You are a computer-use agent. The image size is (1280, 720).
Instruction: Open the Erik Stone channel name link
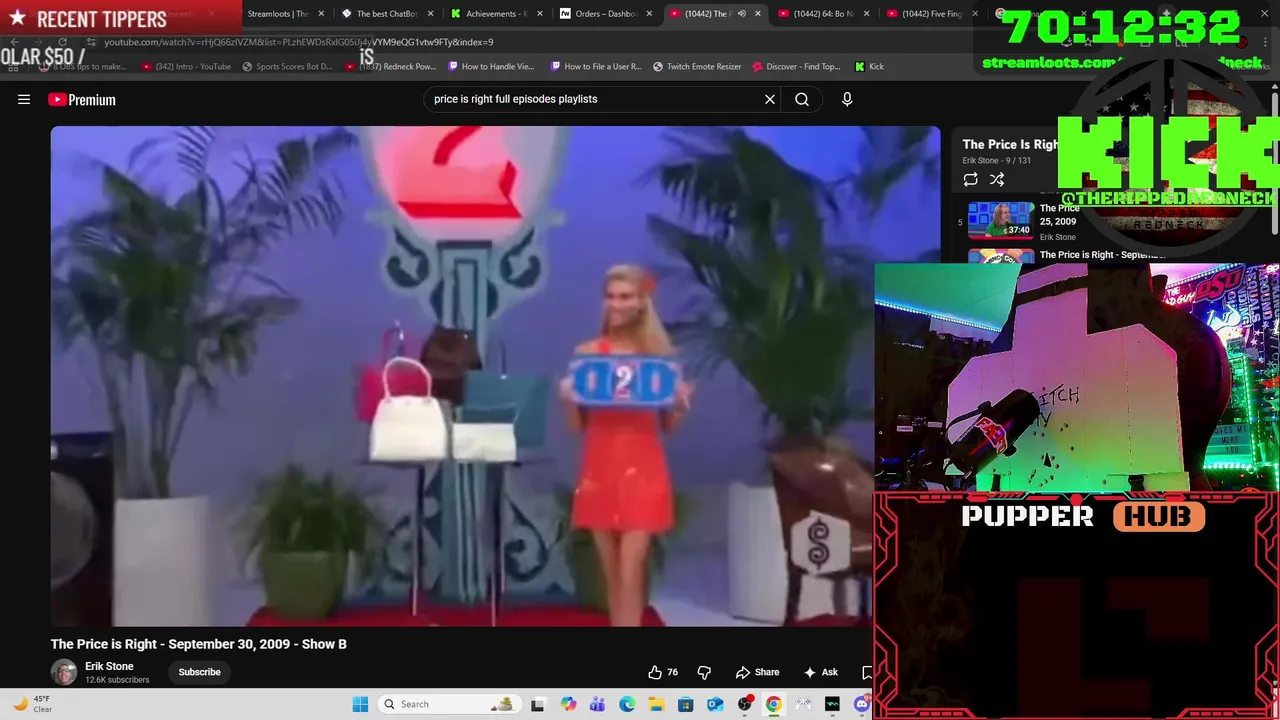pos(109,666)
